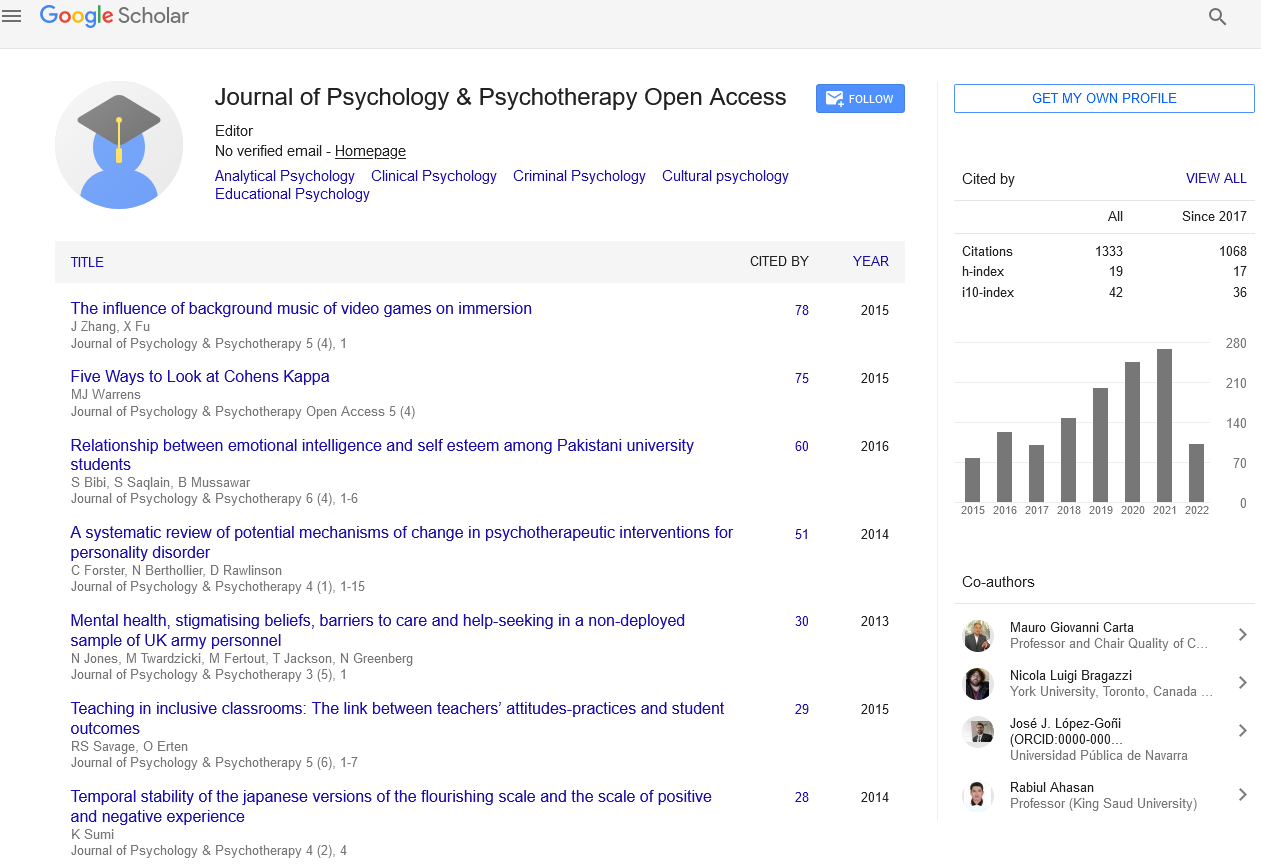Click the graduation cap profile avatar

click(119, 145)
